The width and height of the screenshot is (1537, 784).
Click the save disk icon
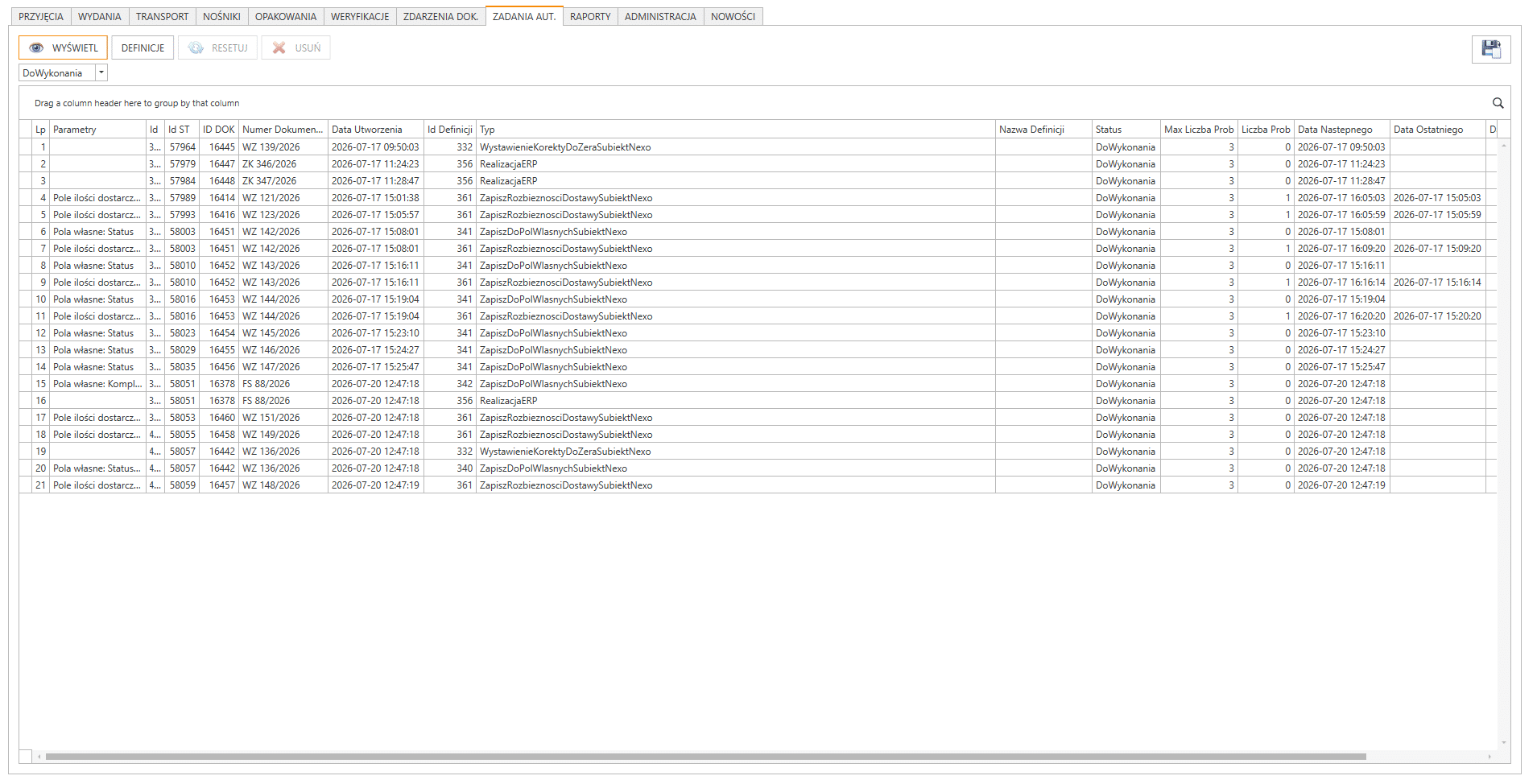tap(1491, 49)
